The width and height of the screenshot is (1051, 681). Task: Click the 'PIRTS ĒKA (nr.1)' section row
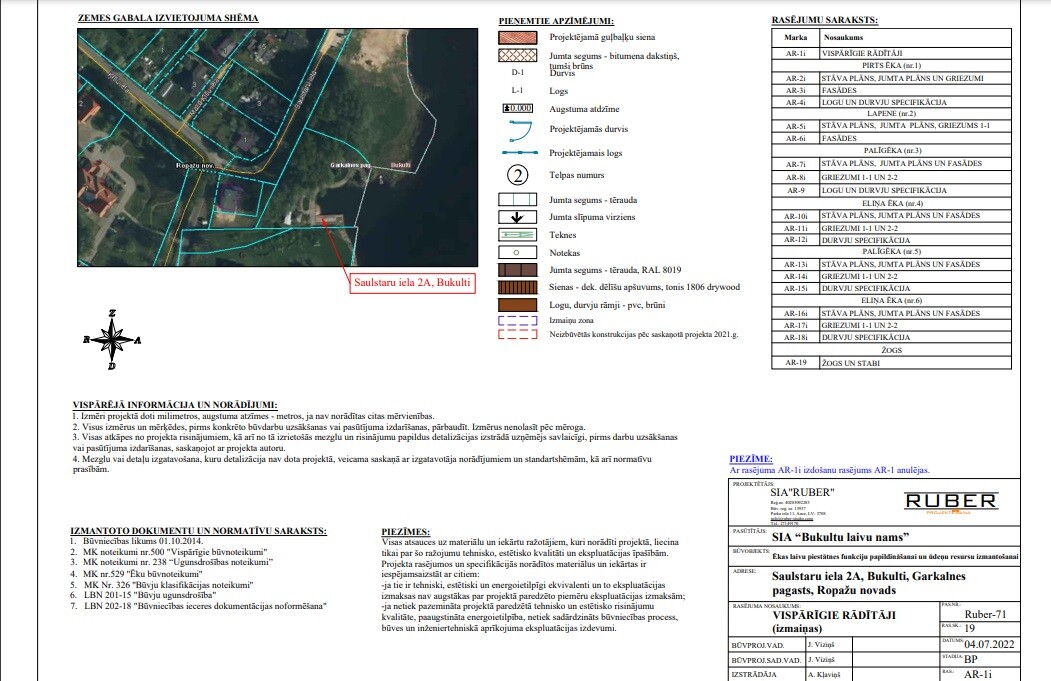point(891,66)
